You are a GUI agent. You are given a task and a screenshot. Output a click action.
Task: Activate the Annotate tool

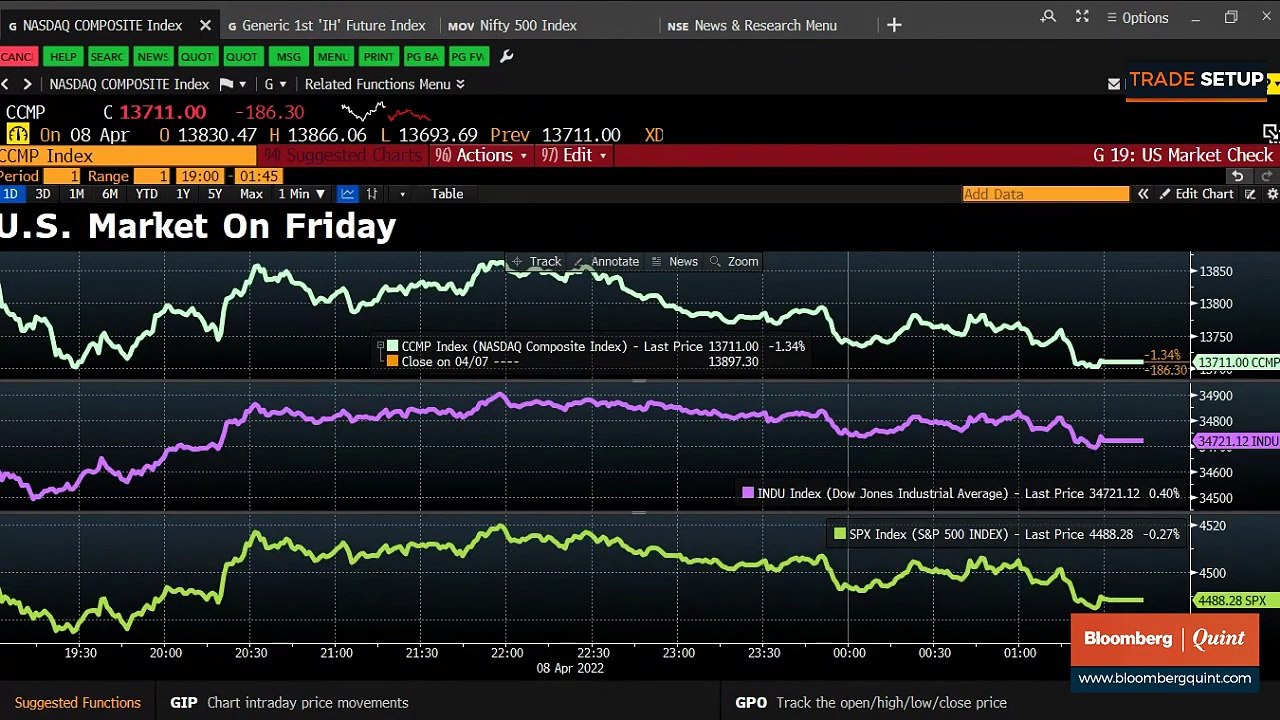607,261
